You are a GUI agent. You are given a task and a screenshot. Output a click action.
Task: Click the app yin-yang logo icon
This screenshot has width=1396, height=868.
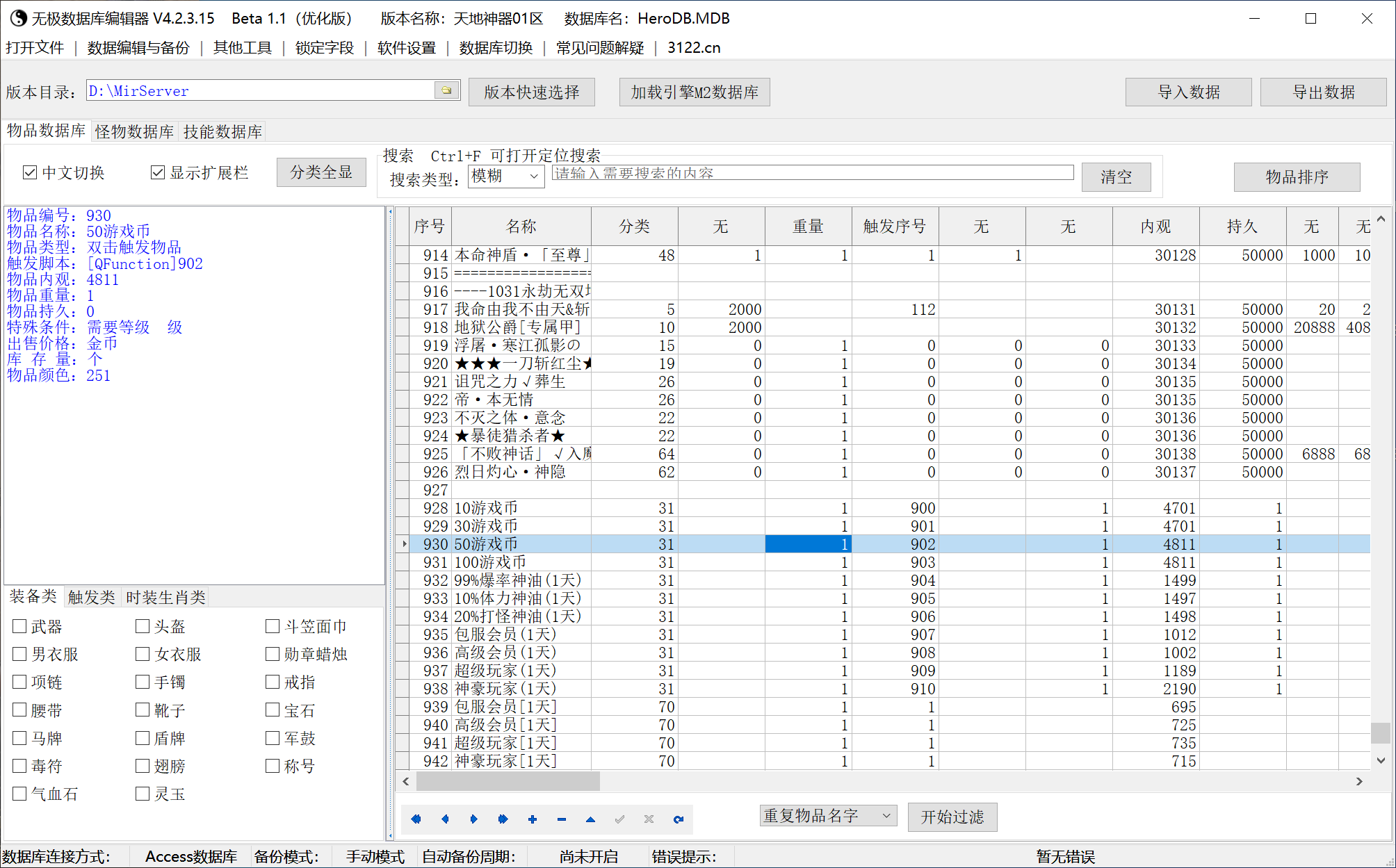[x=18, y=18]
